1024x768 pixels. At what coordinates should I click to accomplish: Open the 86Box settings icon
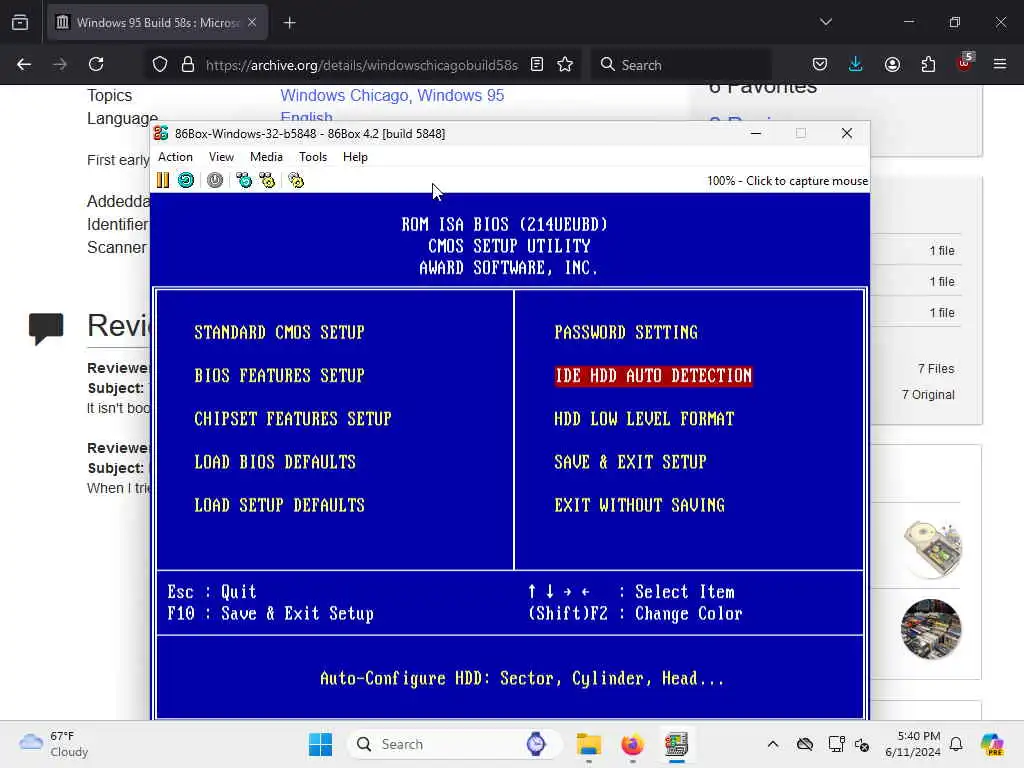pyautogui.click(x=296, y=180)
